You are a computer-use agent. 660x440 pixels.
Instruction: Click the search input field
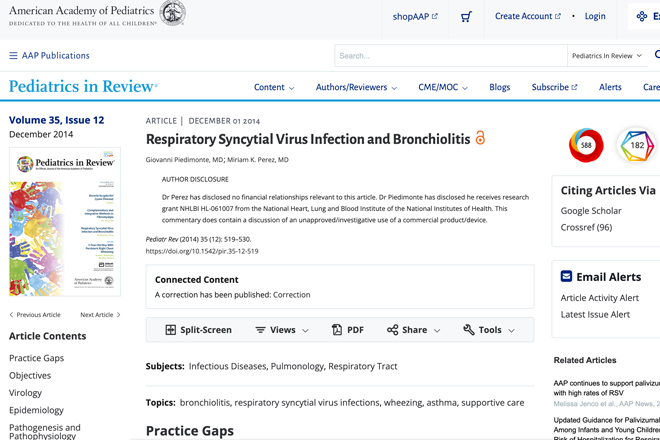pos(451,56)
